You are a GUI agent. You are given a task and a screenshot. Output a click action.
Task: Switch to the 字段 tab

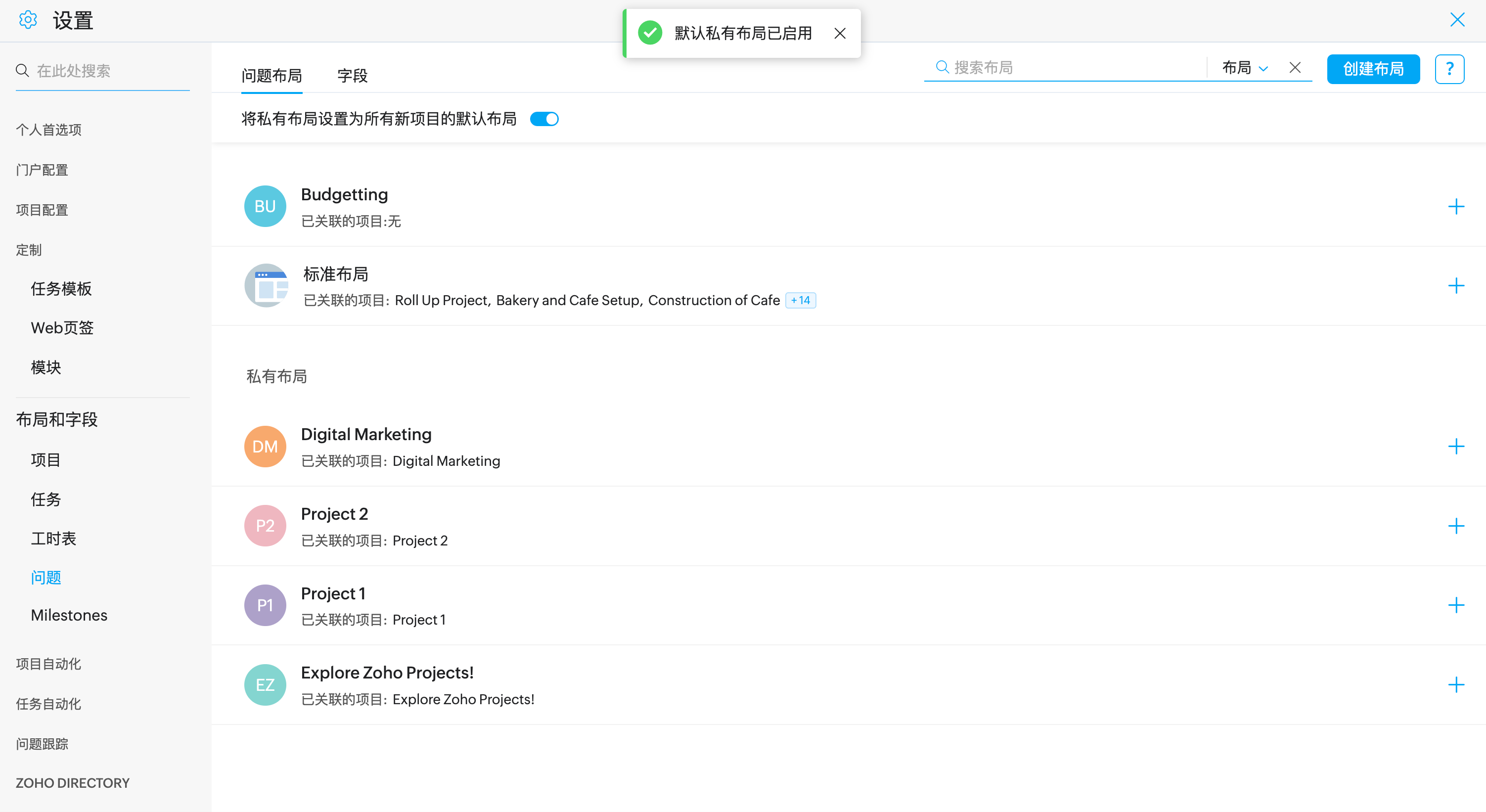352,76
